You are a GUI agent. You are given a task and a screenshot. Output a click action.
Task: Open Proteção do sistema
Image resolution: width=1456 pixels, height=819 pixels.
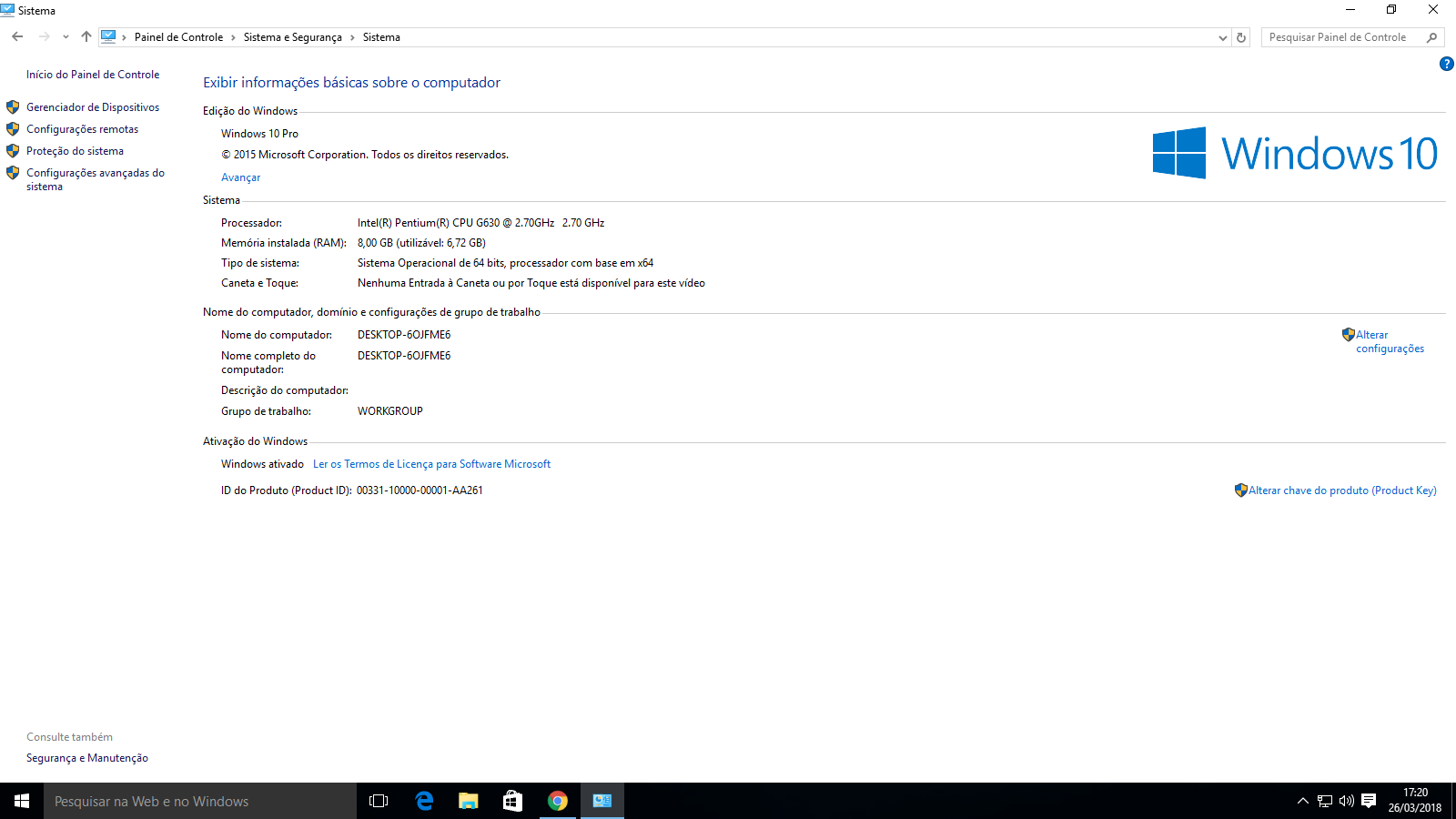point(75,151)
